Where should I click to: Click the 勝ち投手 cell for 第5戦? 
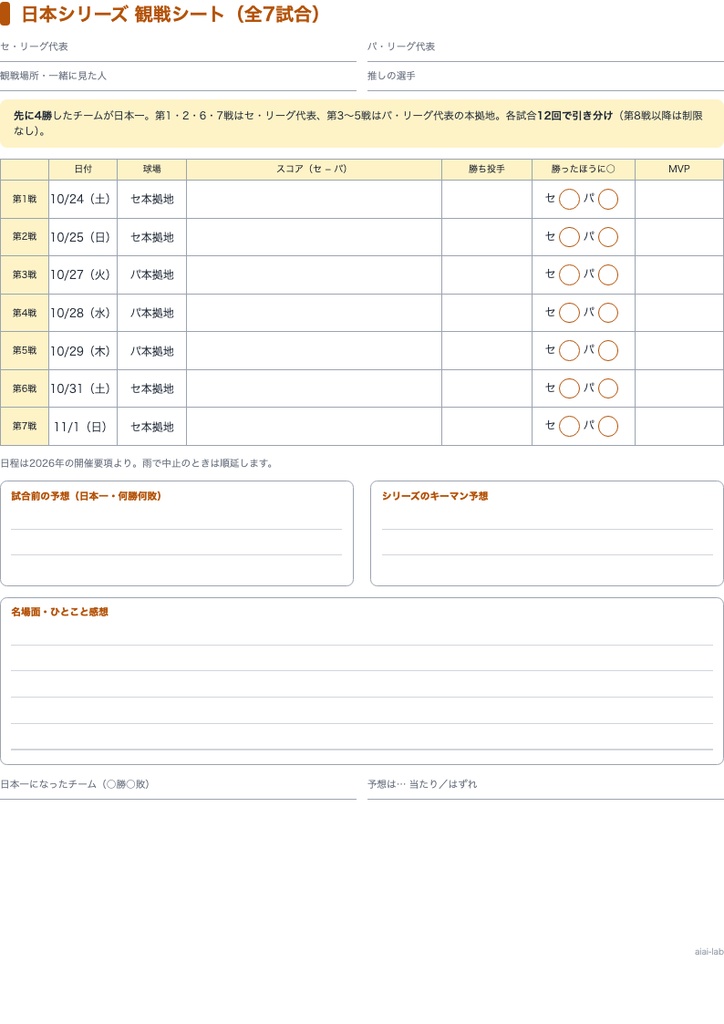click(x=487, y=351)
